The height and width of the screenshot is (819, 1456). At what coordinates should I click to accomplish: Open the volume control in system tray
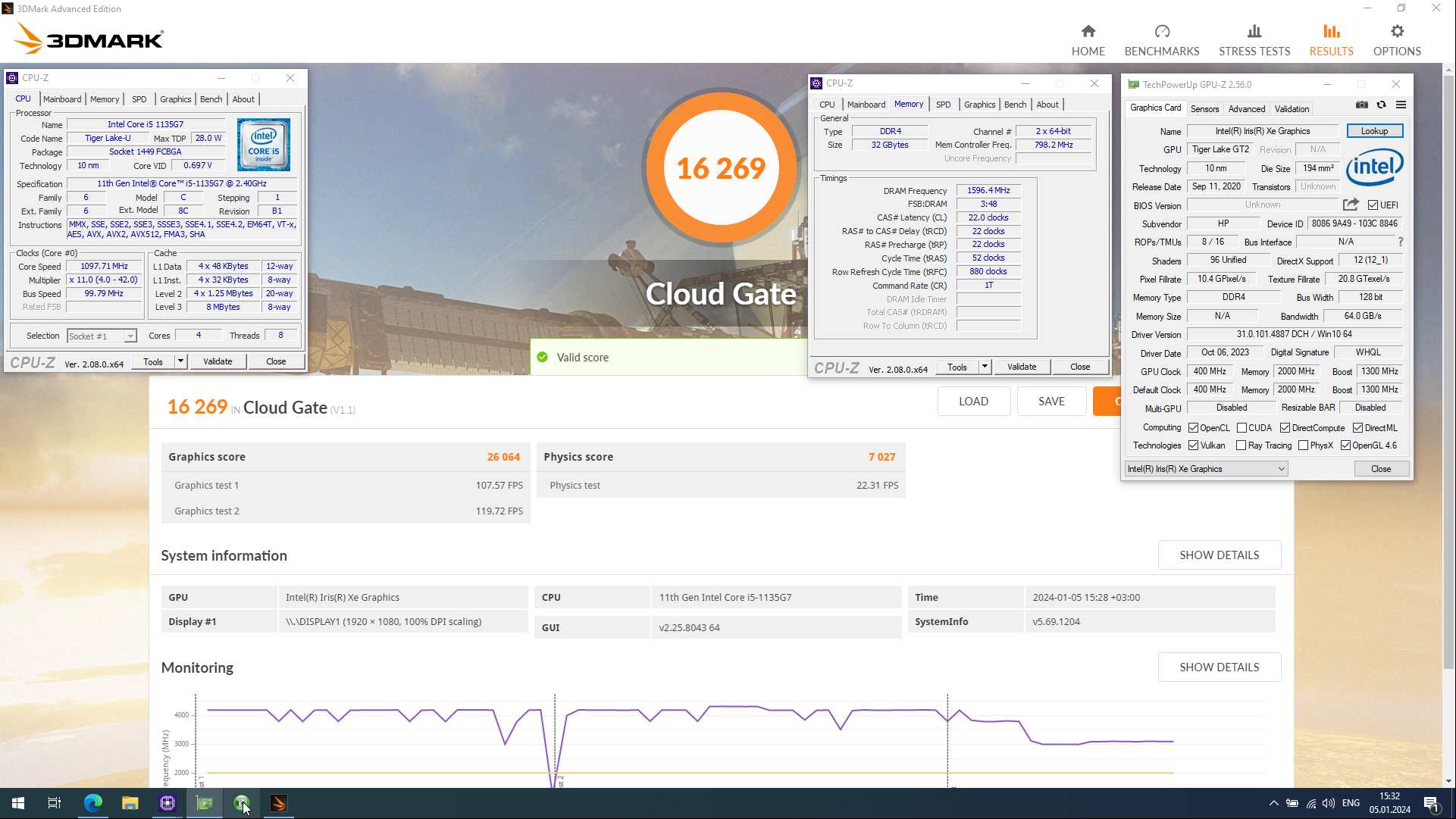[x=1328, y=803]
